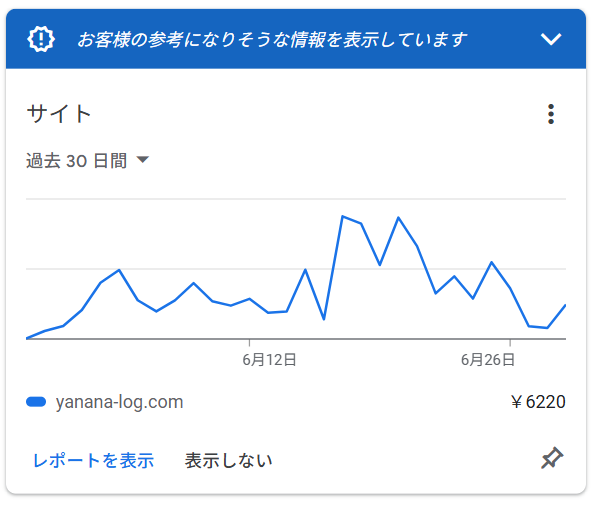Click the chart line's starting point at left
This screenshot has height=507, width=596.
point(27,338)
